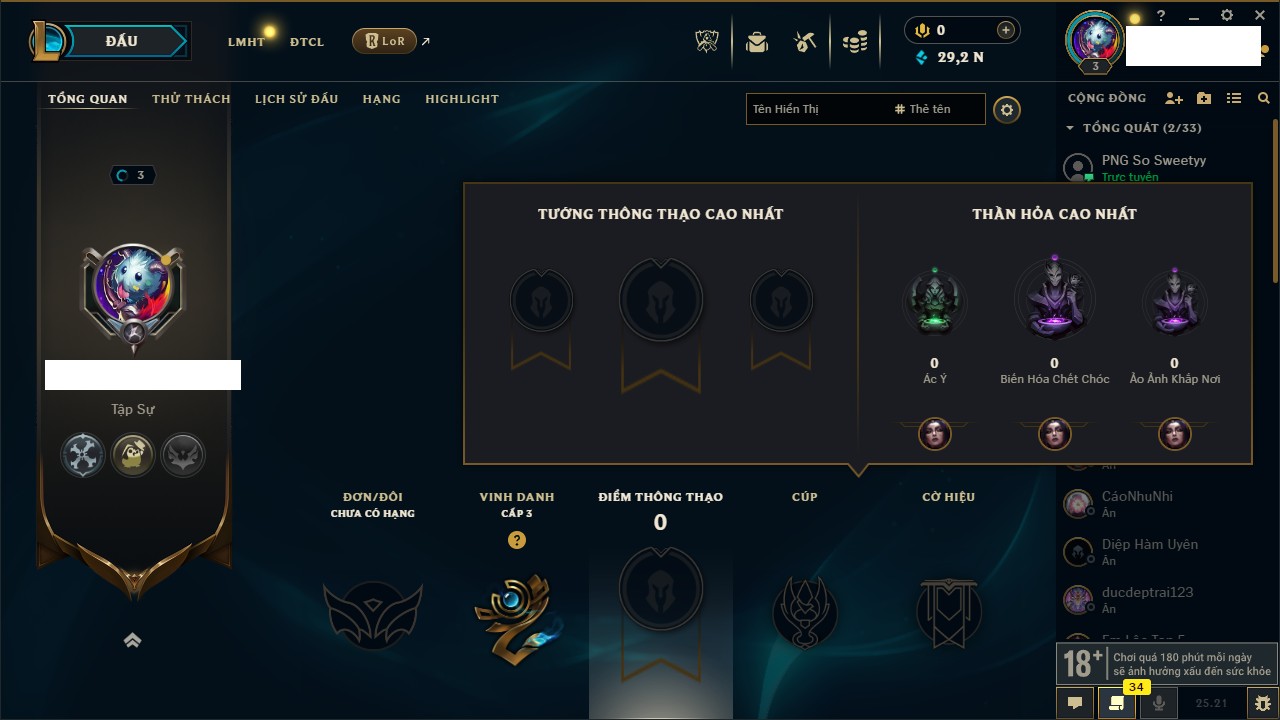Screen dimensions: 1280x720
Task: Toggle the friends list view icon
Action: click(1234, 98)
